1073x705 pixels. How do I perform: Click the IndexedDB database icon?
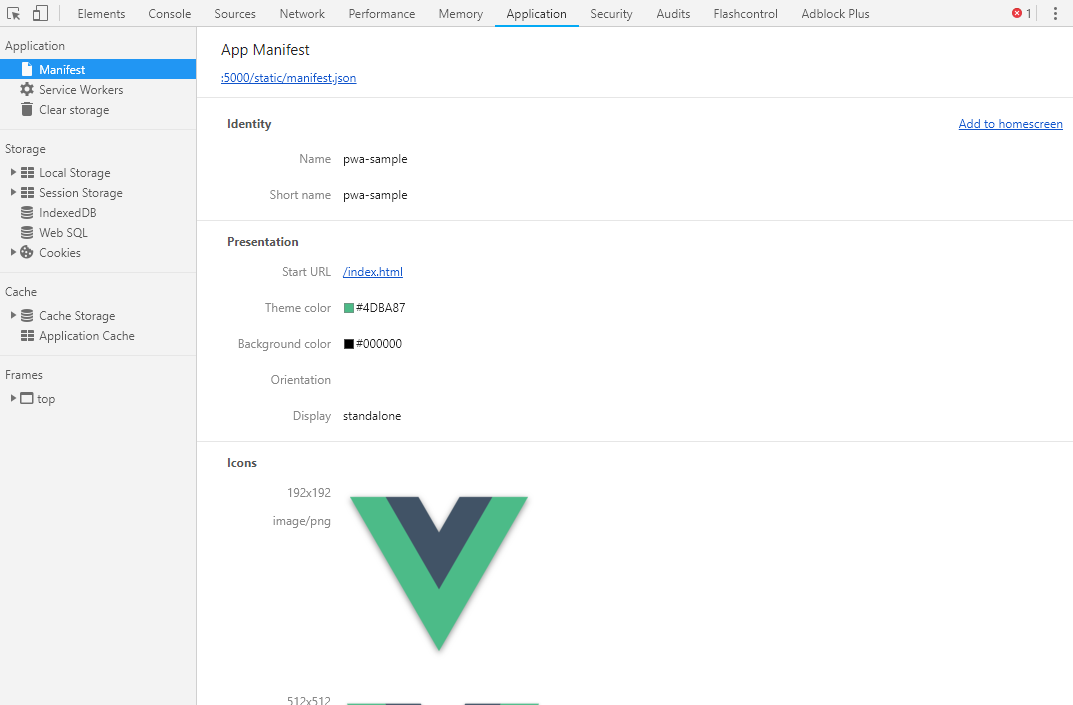point(27,212)
